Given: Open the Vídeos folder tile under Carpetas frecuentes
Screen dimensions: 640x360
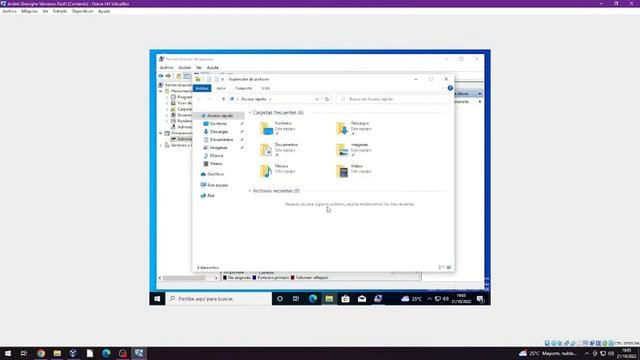Looking at the screenshot, I should click(x=353, y=171).
